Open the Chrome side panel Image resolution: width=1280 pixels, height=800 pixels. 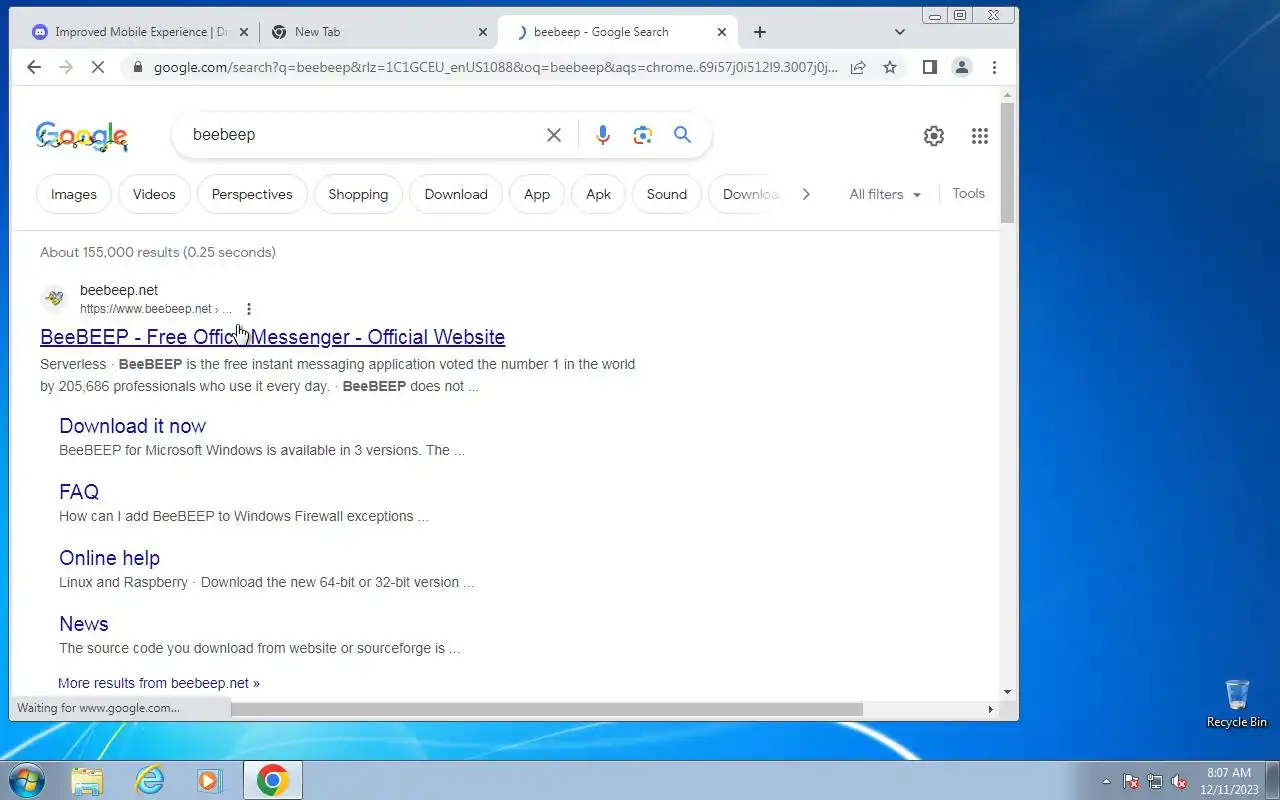click(930, 67)
